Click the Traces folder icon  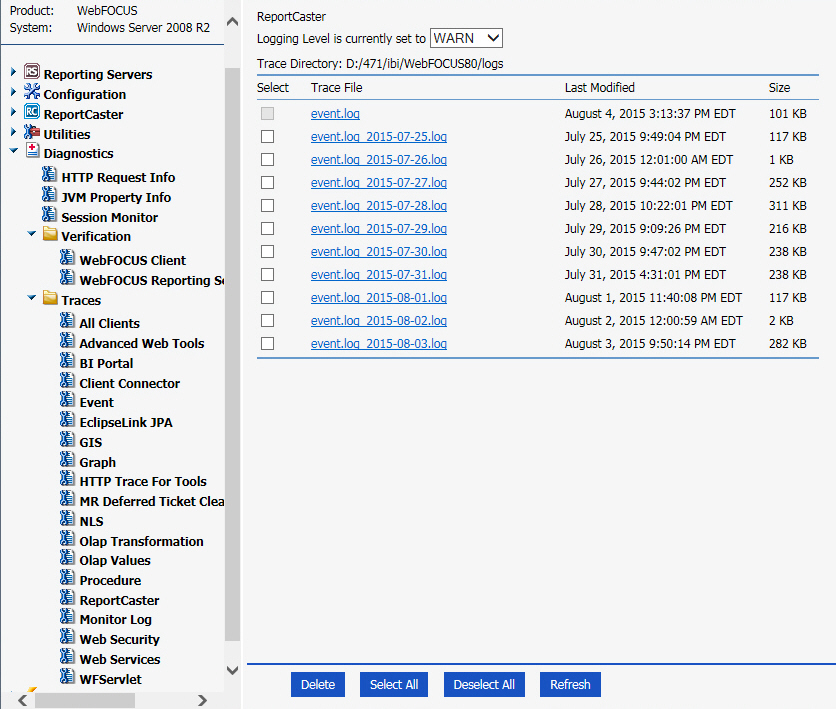pos(50,298)
